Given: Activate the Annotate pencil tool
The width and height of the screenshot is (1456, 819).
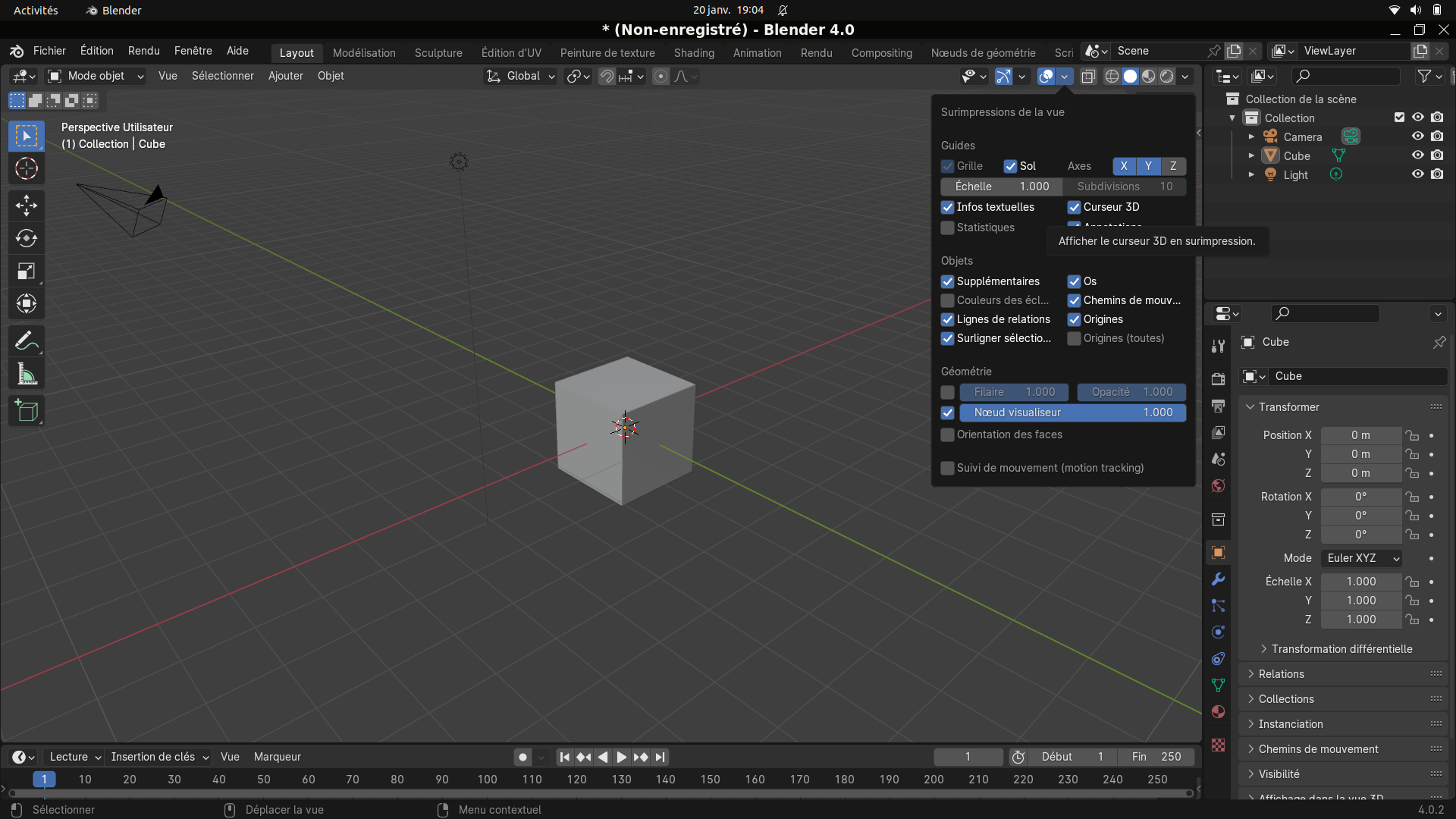Looking at the screenshot, I should (27, 341).
